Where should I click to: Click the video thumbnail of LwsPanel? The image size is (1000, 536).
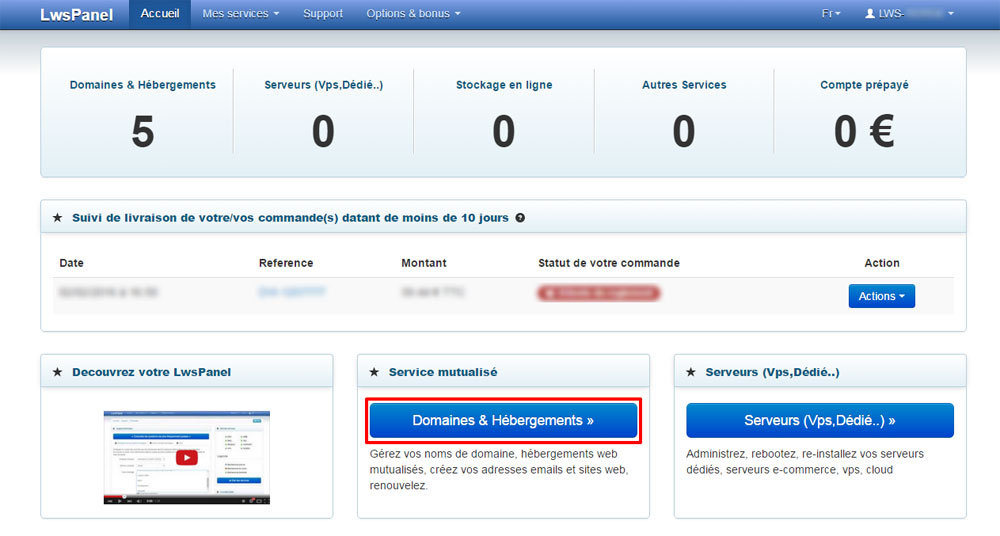coord(187,458)
